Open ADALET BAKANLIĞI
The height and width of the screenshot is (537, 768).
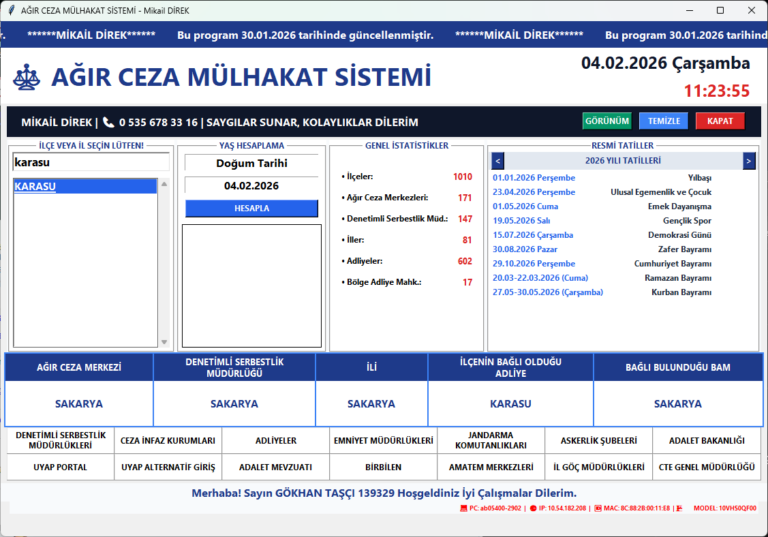[707, 440]
